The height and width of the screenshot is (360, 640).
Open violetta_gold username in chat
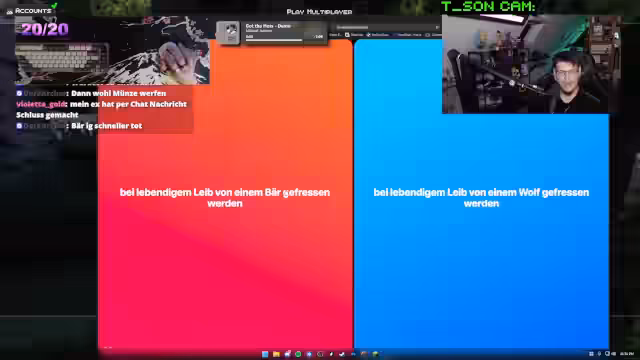(x=40, y=104)
